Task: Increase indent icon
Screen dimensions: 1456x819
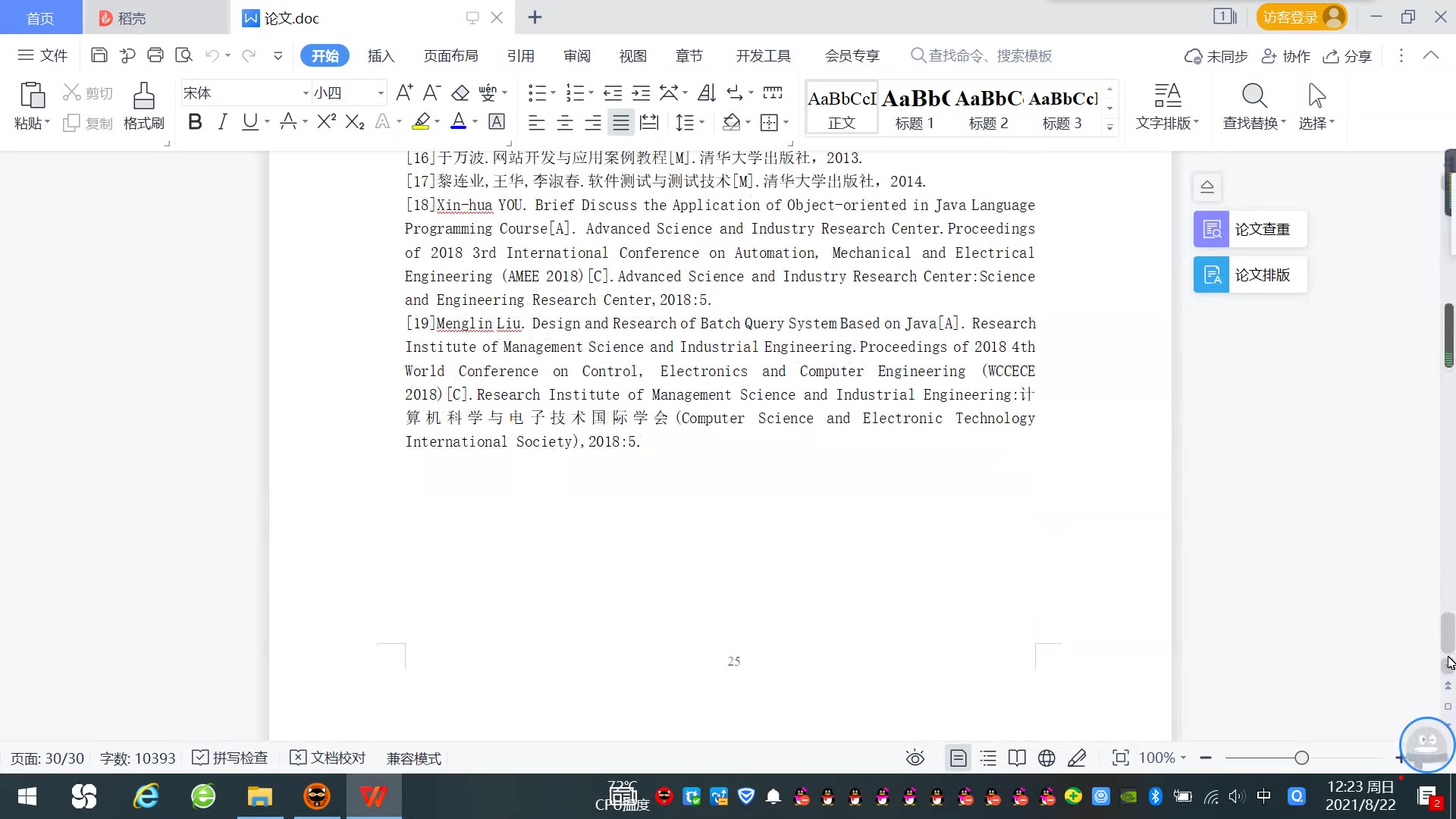Action: 641,93
